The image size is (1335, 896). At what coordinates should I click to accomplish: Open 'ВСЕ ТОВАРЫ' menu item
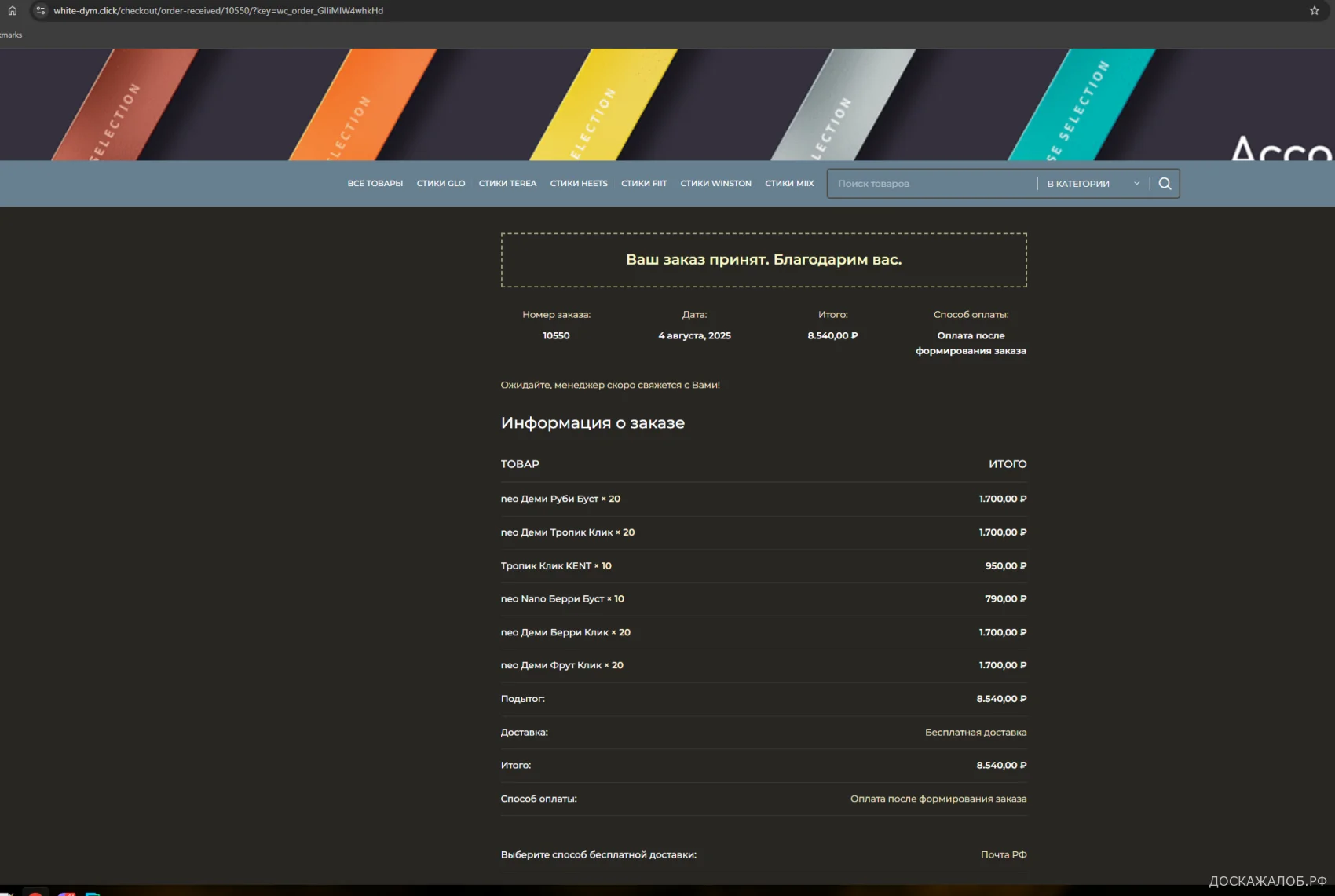(375, 184)
